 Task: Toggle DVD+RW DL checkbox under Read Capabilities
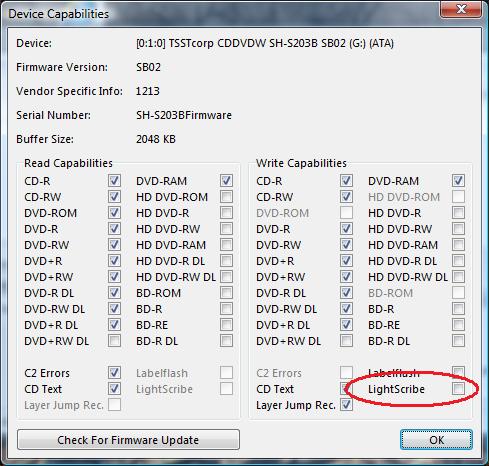(114, 341)
